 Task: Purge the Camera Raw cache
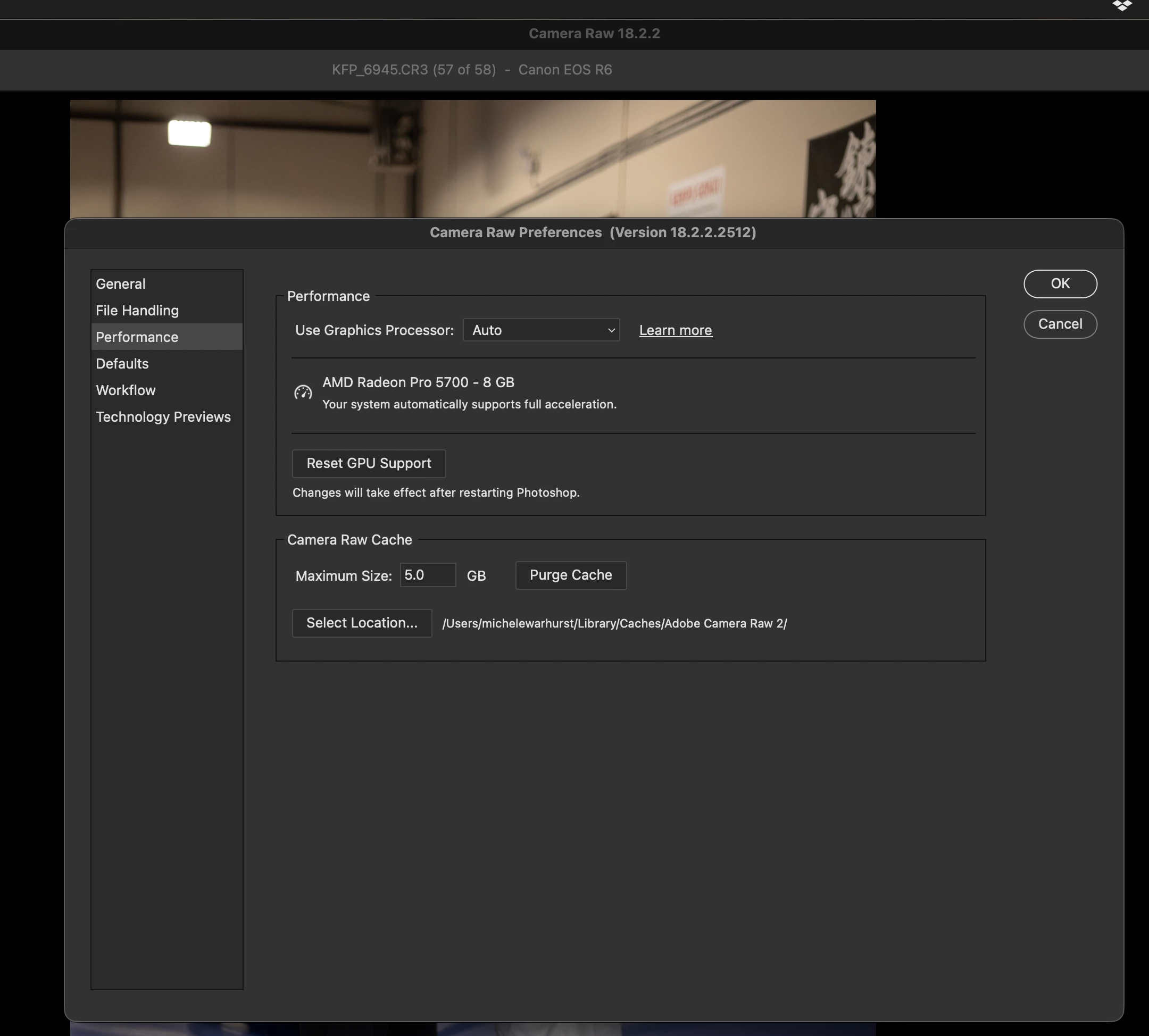571,575
